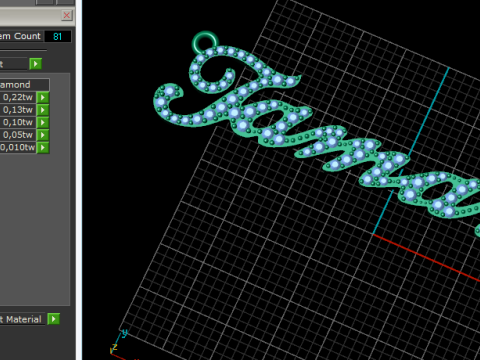
Task: Click green arrow beside 0,22tw
Action: [x=43, y=98]
